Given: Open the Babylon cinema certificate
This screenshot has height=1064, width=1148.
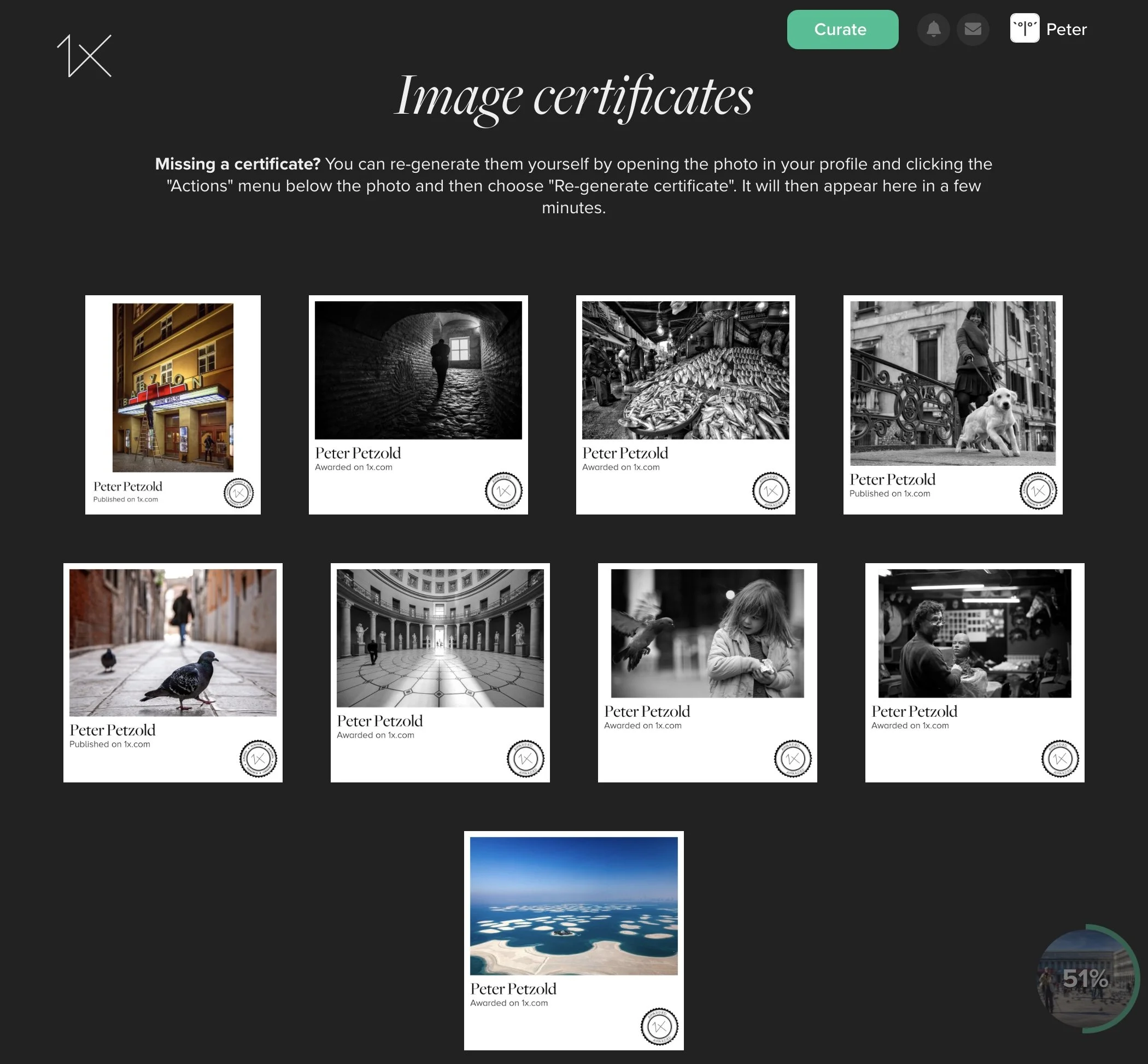Looking at the screenshot, I should (x=173, y=387).
